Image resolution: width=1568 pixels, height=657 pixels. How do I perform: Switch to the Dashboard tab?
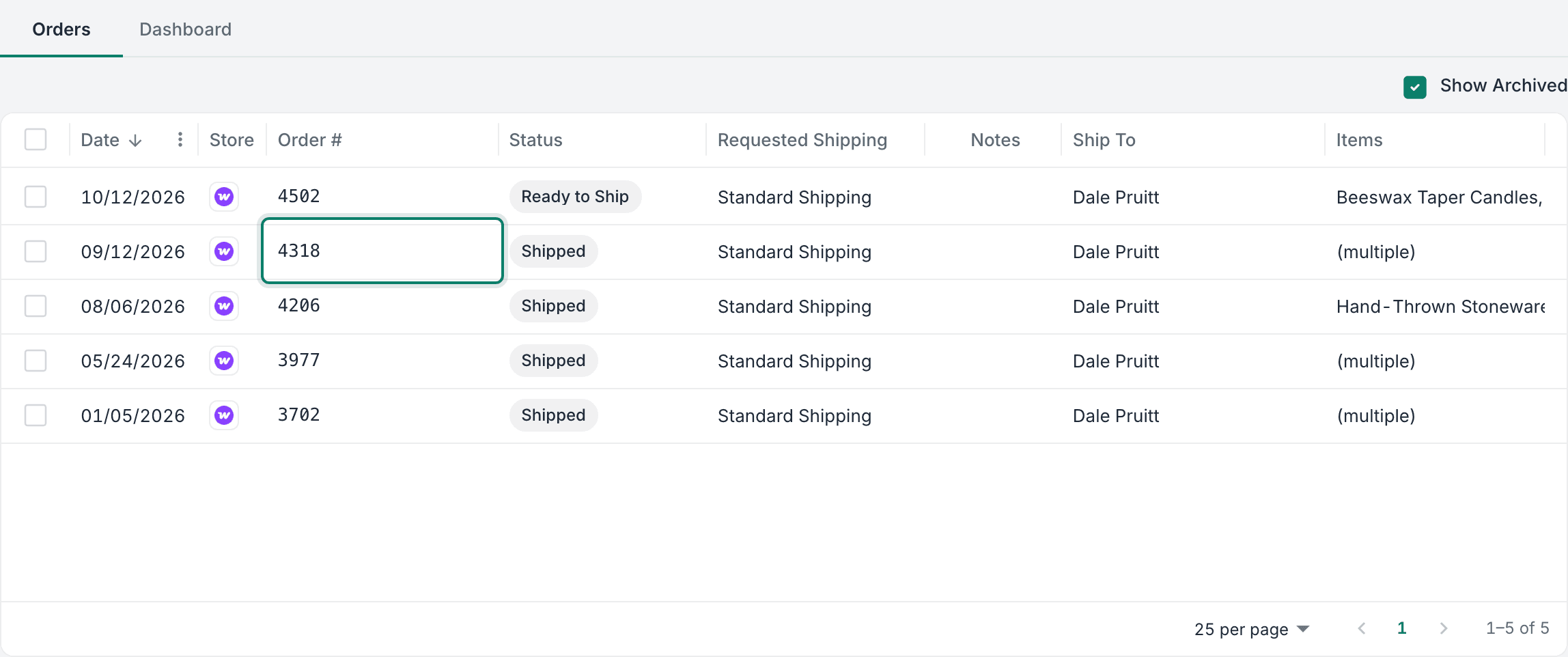185,29
